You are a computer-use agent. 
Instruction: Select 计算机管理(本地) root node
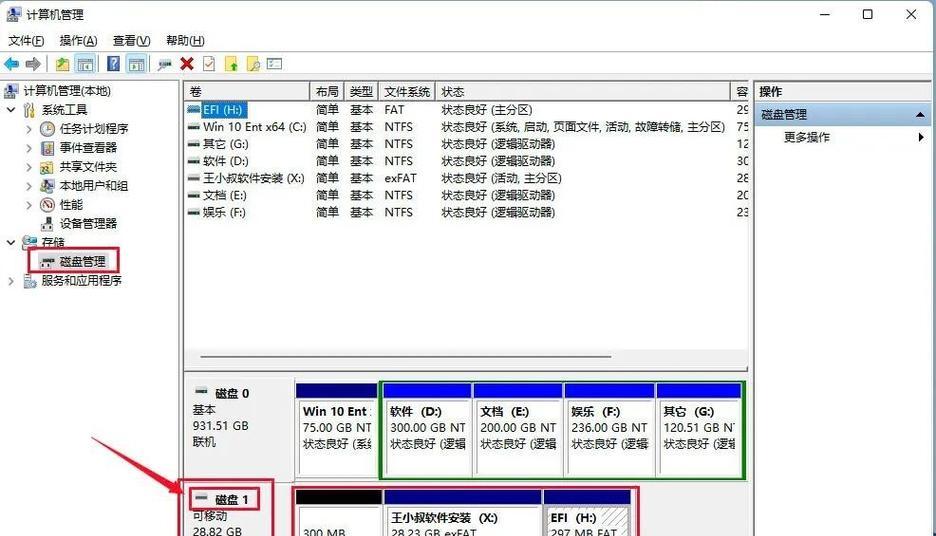coord(67,91)
